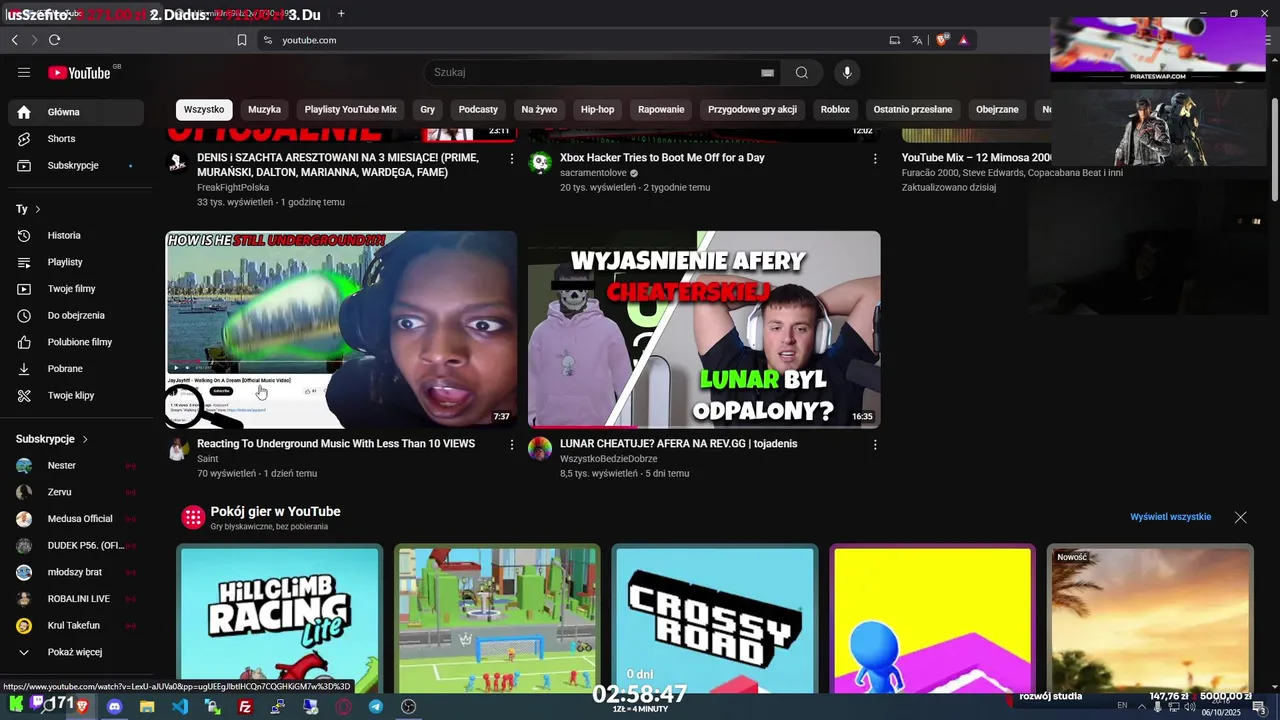Click the search magnifier button
Screen dimensions: 1280x720
(x=802, y=72)
